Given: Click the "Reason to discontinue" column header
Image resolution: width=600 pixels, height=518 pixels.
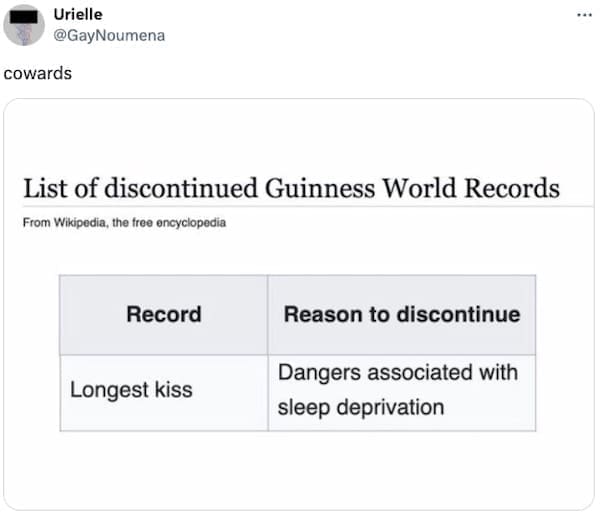Looking at the screenshot, I should coord(402,314).
